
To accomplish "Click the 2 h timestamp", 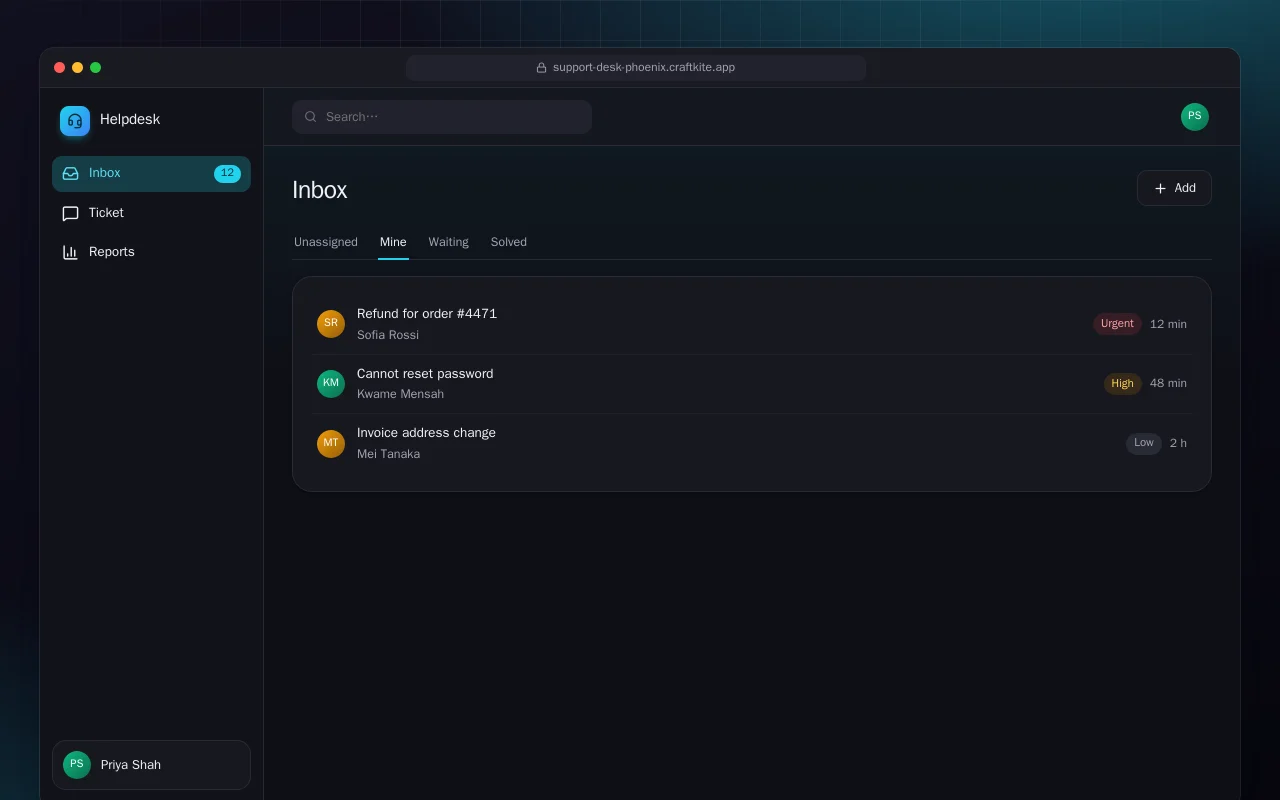I will click(x=1178, y=443).
